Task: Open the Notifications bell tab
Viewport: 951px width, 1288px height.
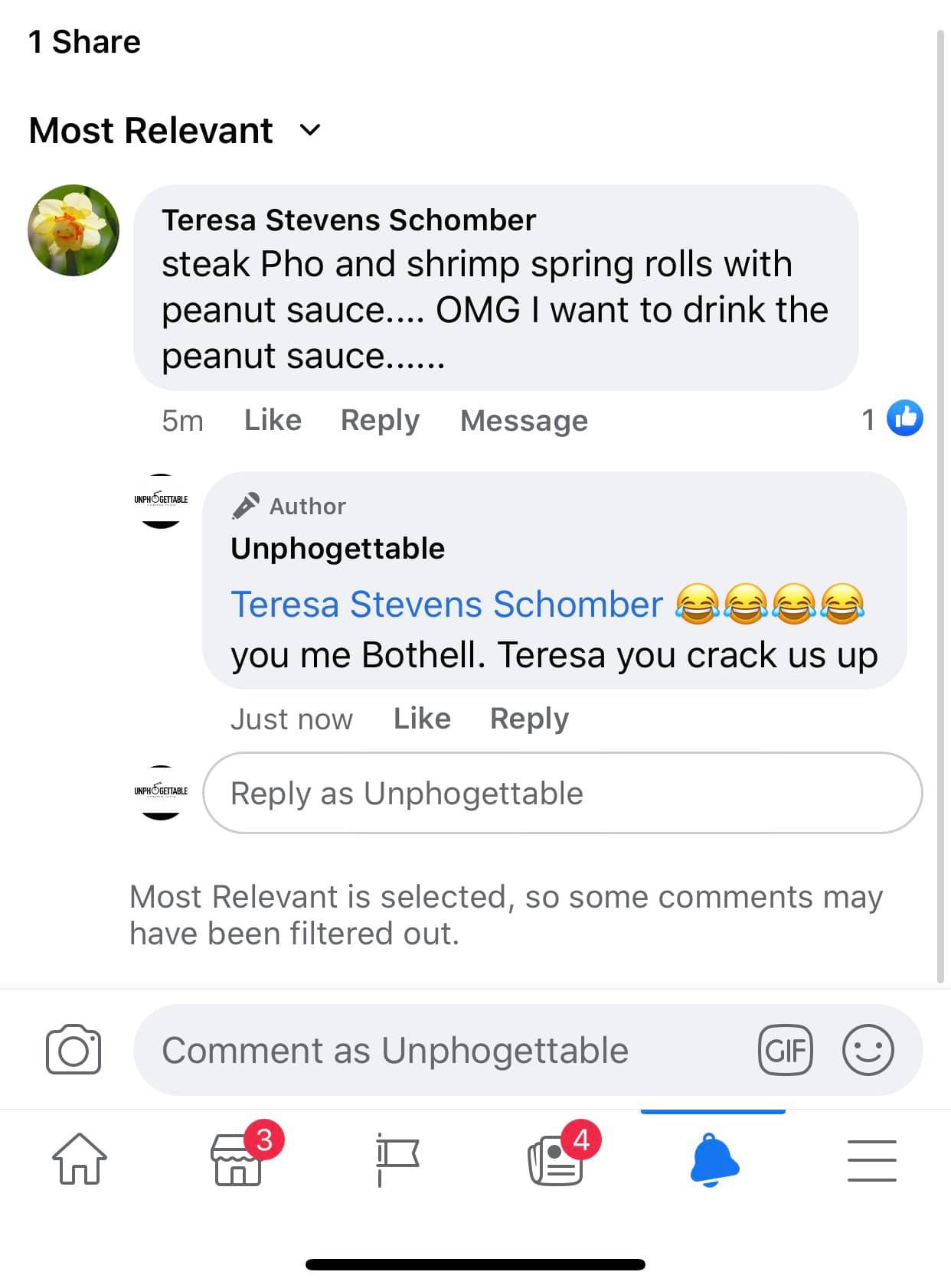Action: click(714, 1159)
